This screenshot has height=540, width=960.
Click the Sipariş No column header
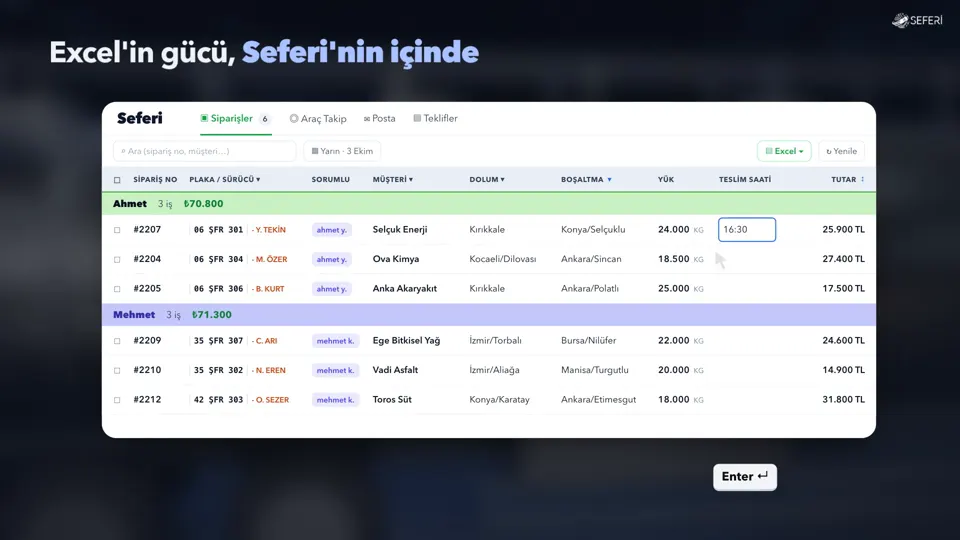155,179
